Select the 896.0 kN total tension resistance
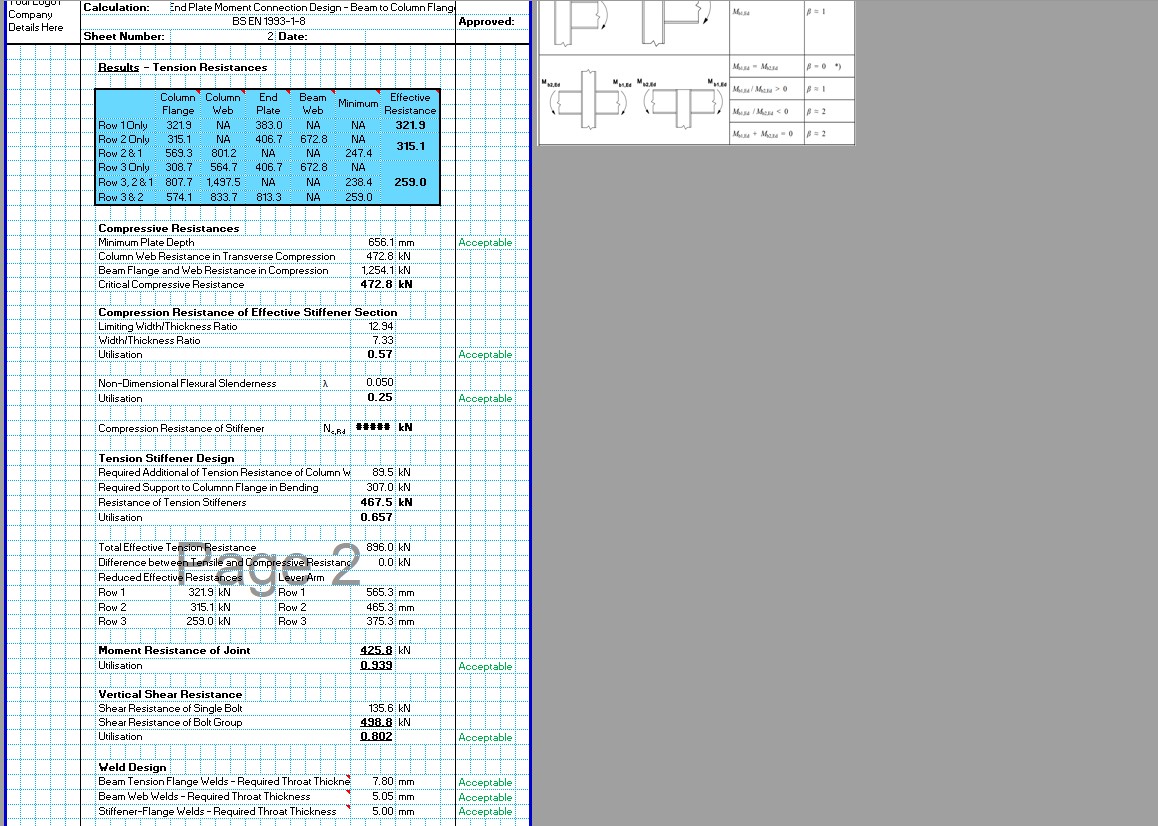 [380, 547]
